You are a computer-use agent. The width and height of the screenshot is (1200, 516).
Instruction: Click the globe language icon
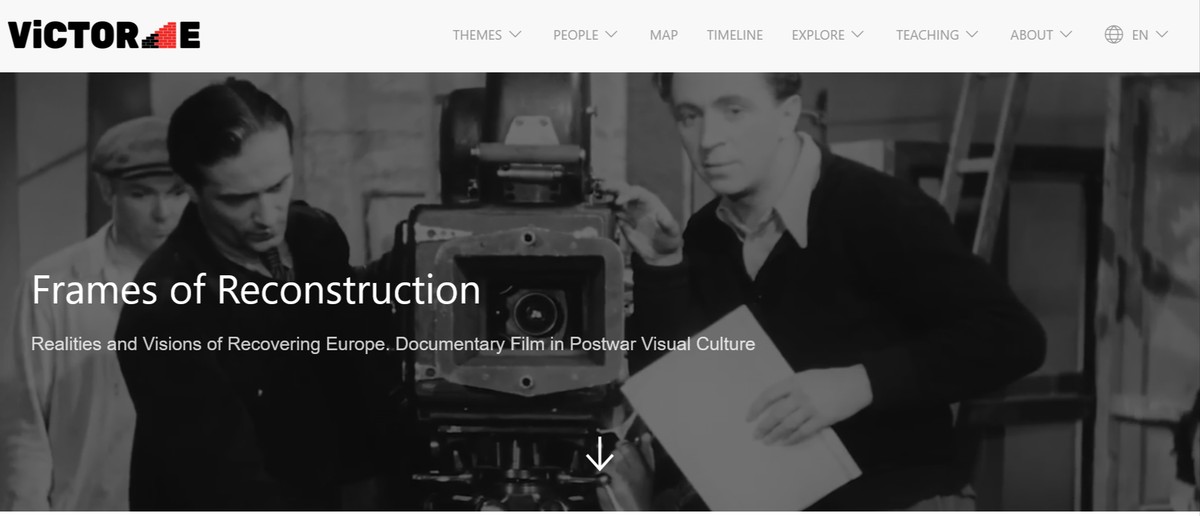(1114, 35)
